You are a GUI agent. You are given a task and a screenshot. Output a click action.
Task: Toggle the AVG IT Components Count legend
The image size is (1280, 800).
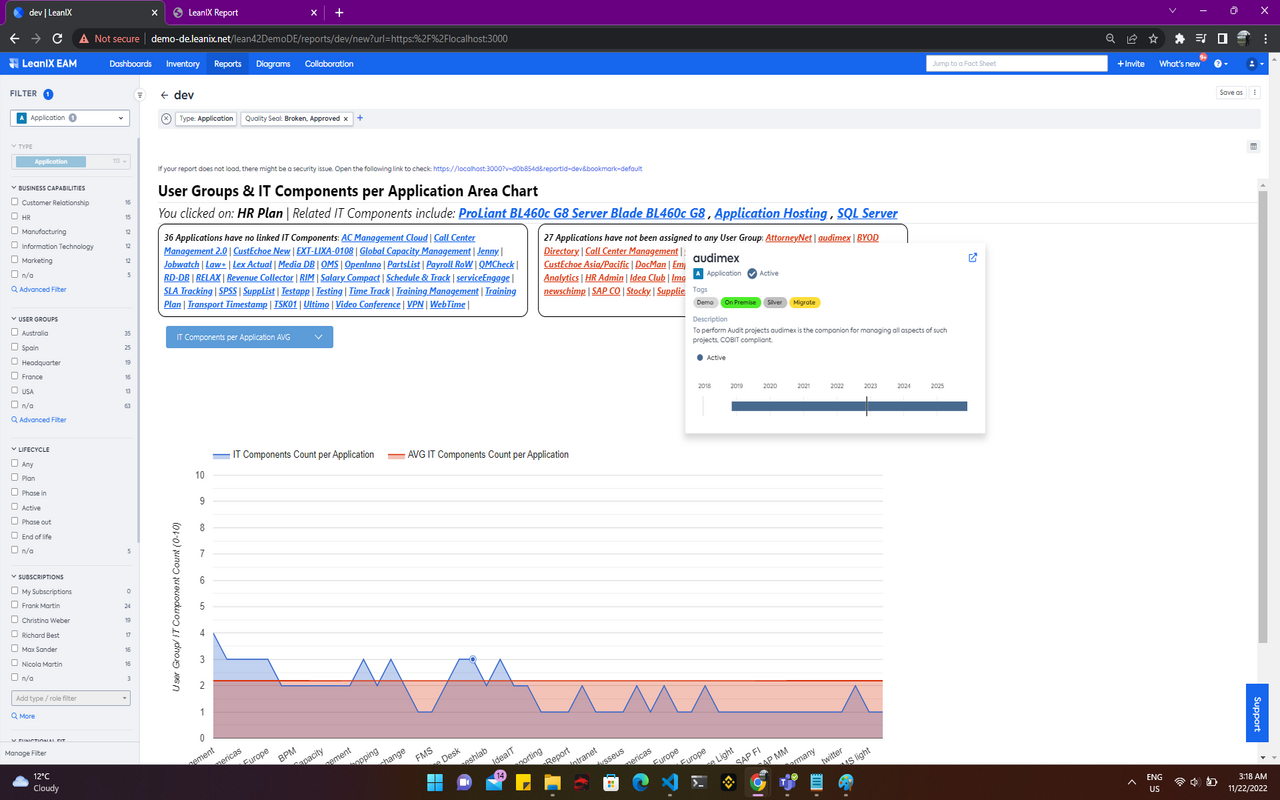478,454
